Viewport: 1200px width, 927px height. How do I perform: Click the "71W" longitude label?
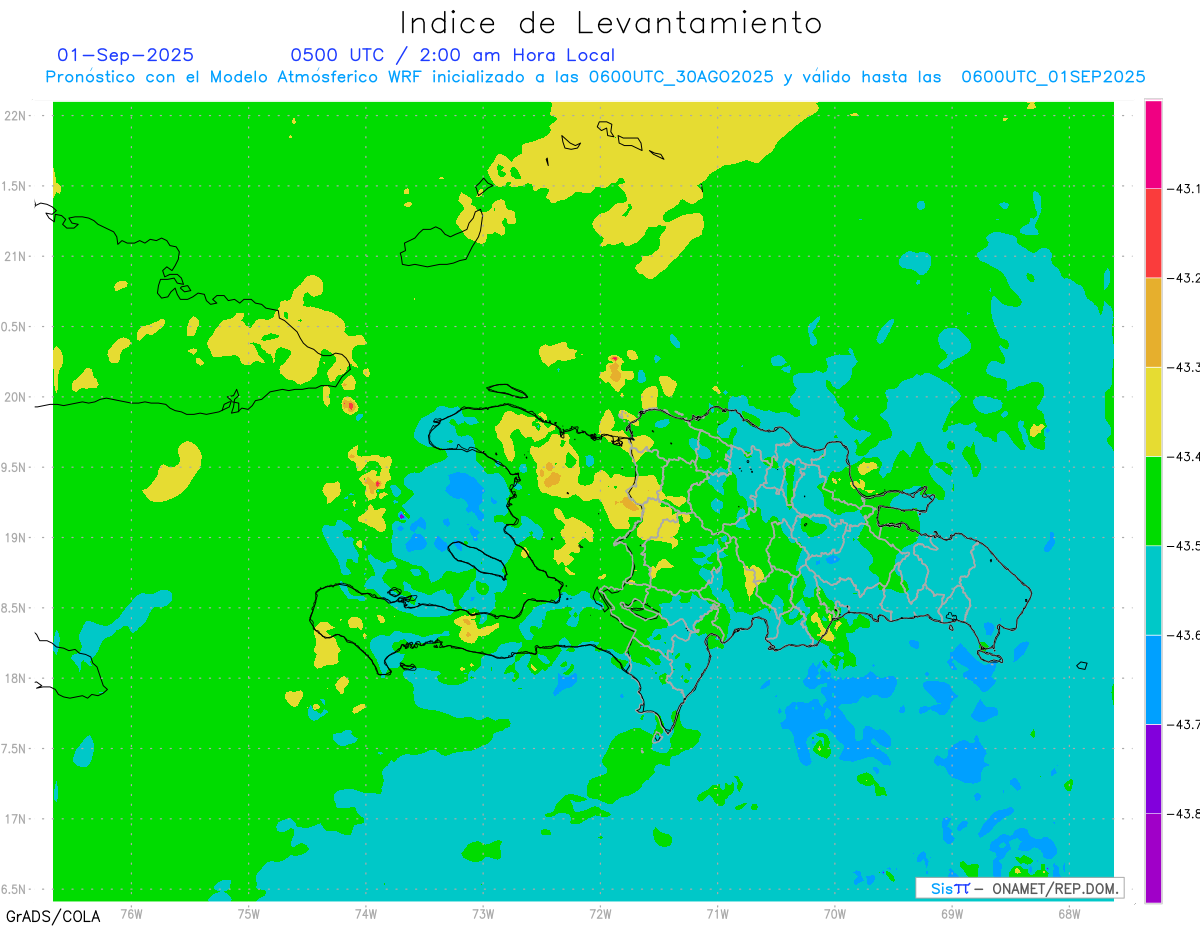pos(717,914)
